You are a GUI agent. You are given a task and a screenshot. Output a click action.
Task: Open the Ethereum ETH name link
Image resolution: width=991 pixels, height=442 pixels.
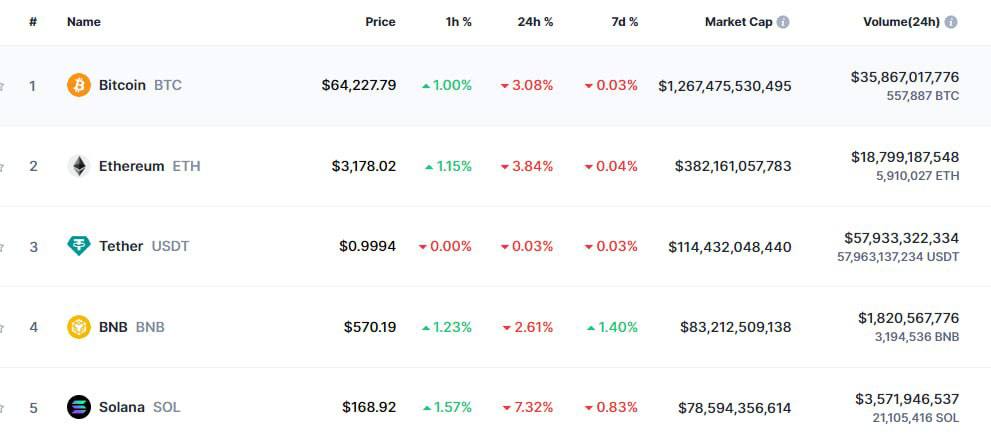click(149, 166)
